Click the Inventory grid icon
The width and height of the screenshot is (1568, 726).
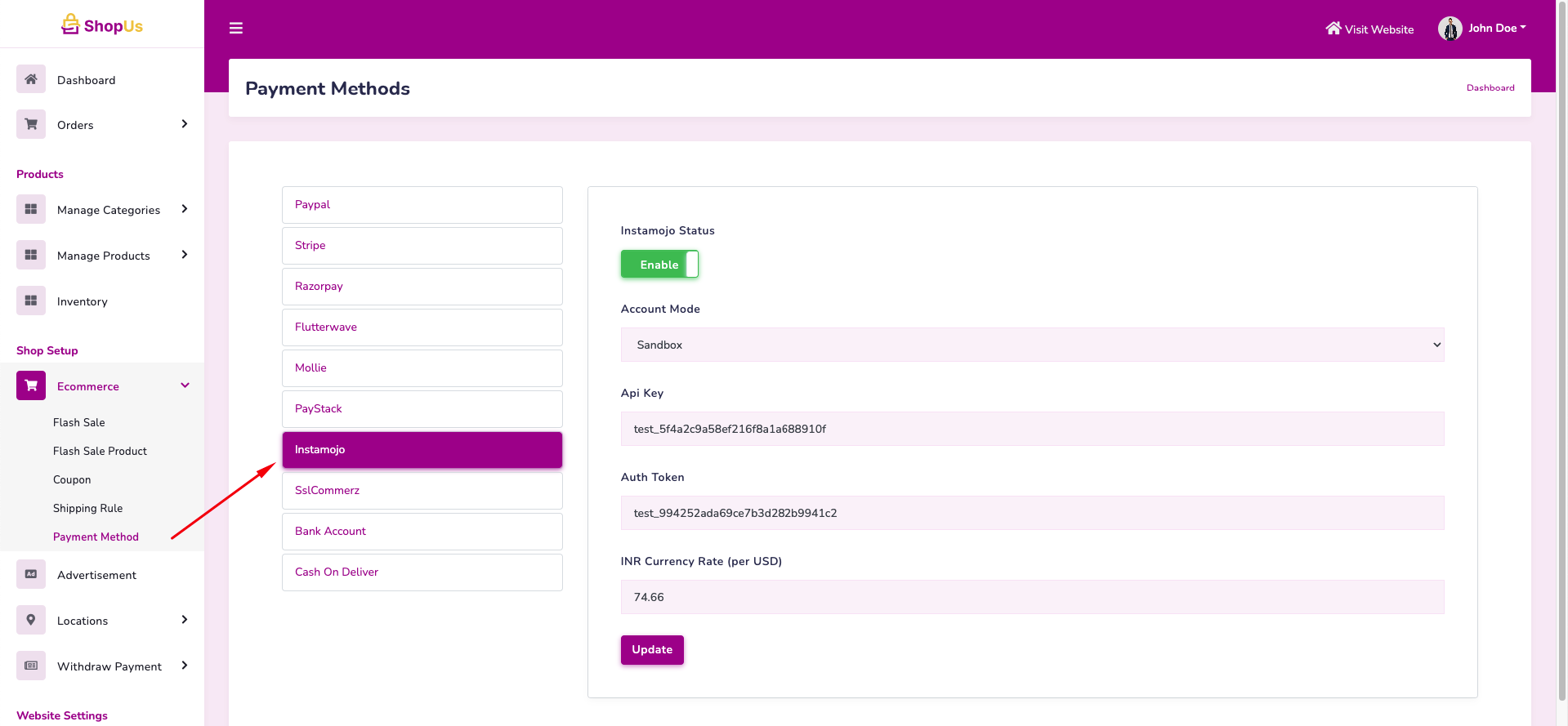point(31,301)
